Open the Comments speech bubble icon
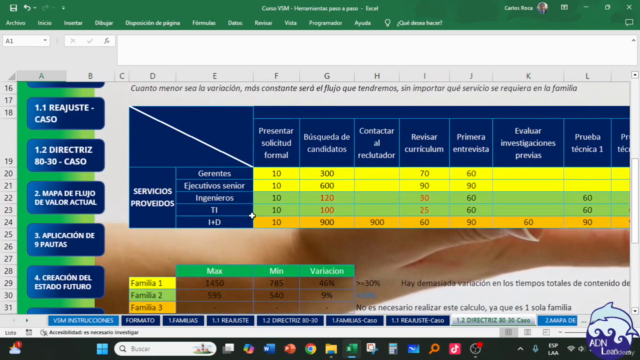 (629, 23)
